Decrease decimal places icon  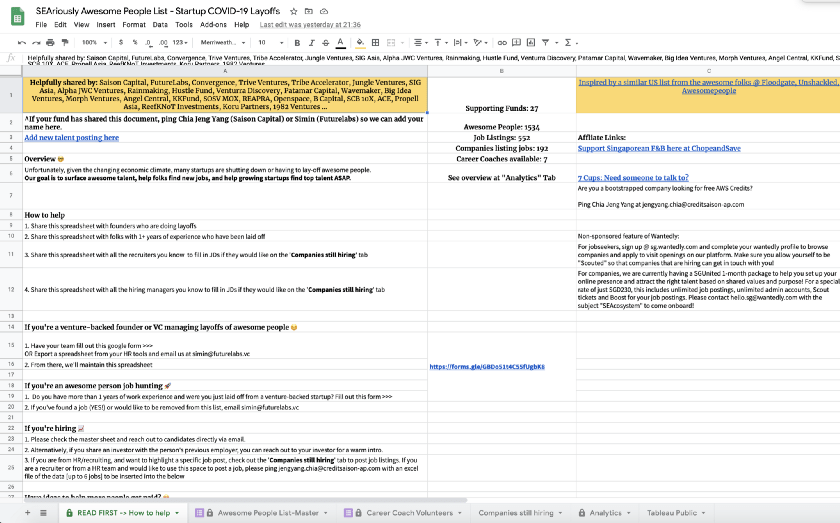148,42
